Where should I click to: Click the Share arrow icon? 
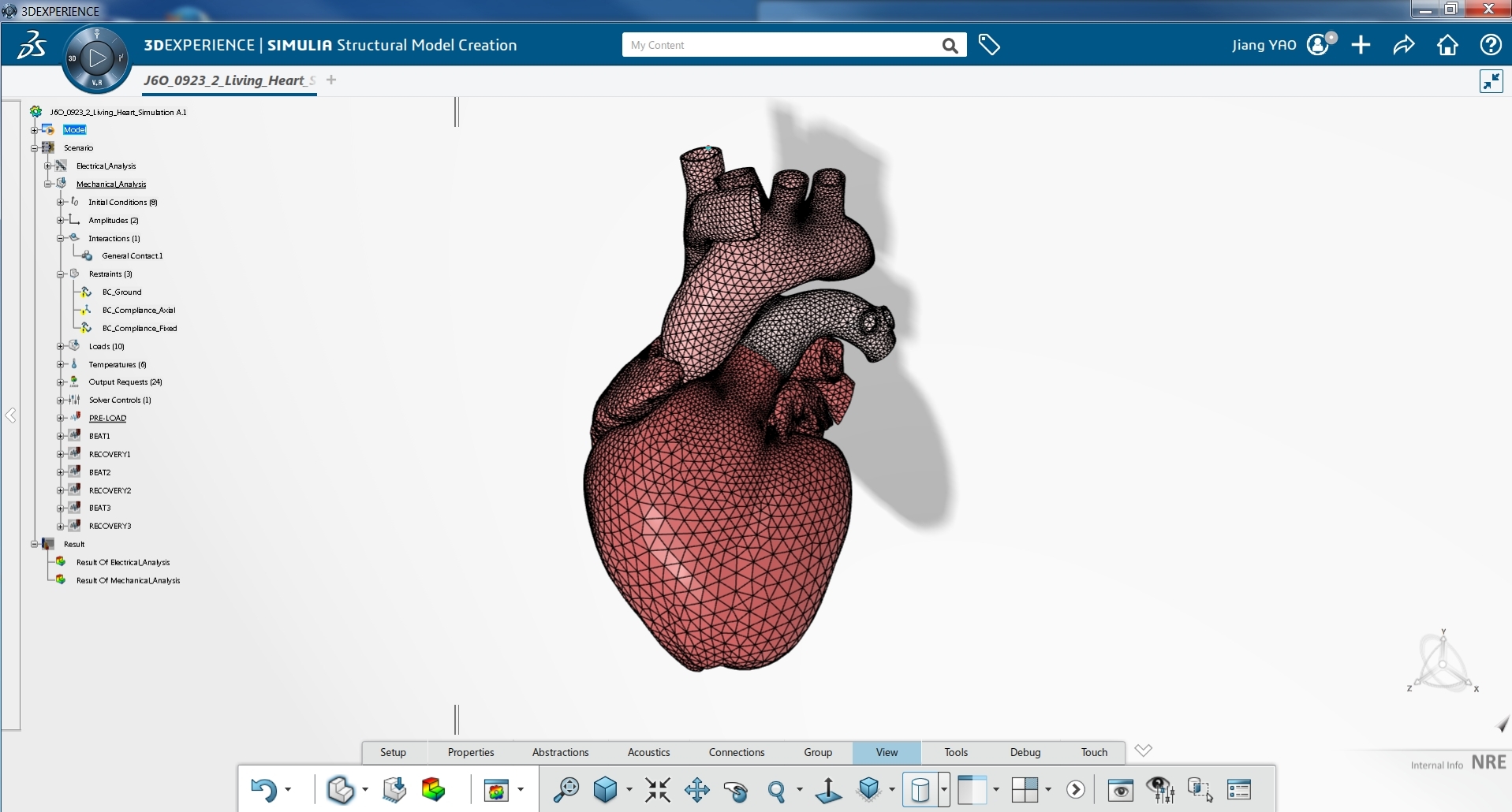[1404, 45]
